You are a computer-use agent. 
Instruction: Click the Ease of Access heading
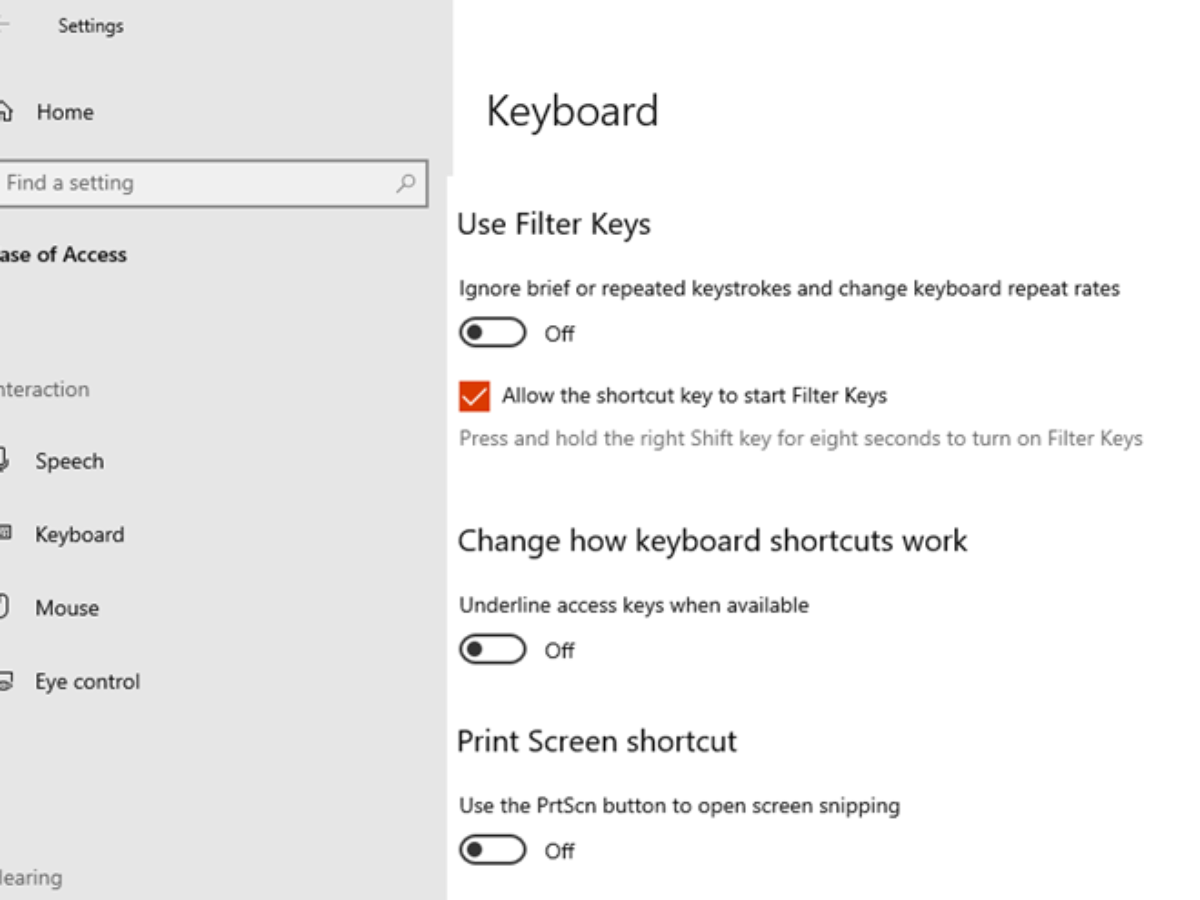(x=62, y=255)
